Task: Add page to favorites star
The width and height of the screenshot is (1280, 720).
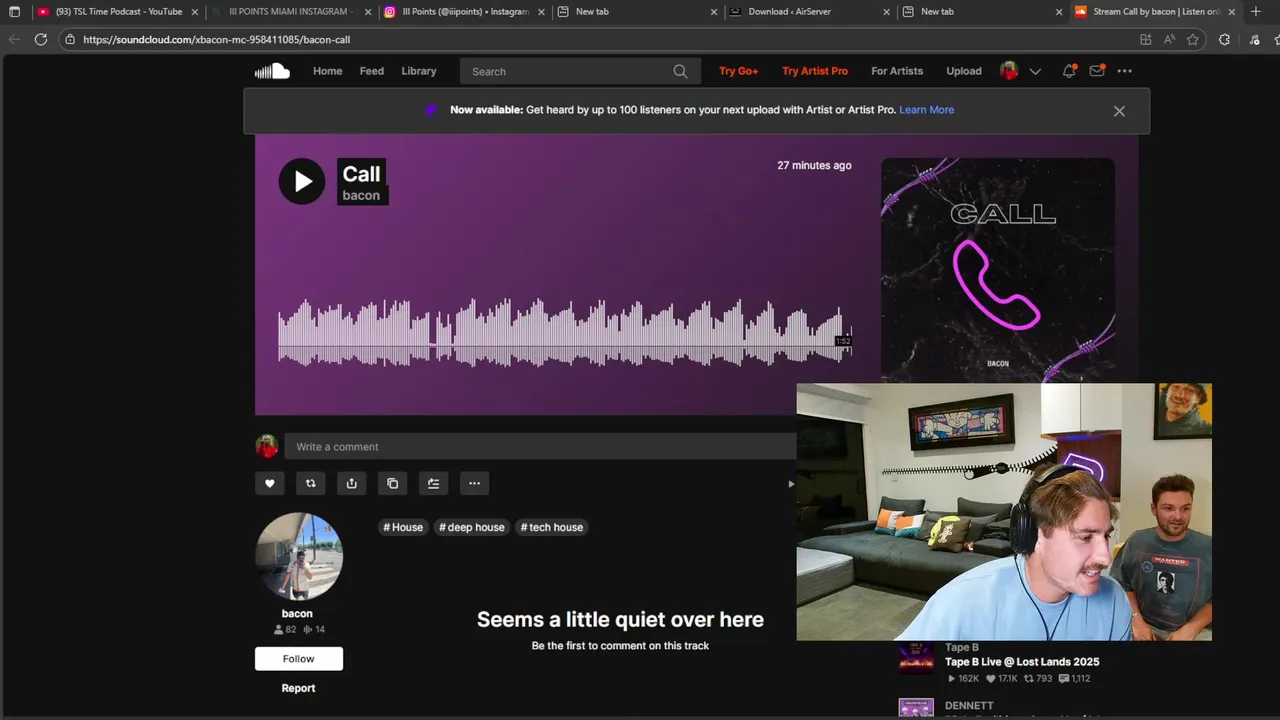Action: pyautogui.click(x=1193, y=39)
